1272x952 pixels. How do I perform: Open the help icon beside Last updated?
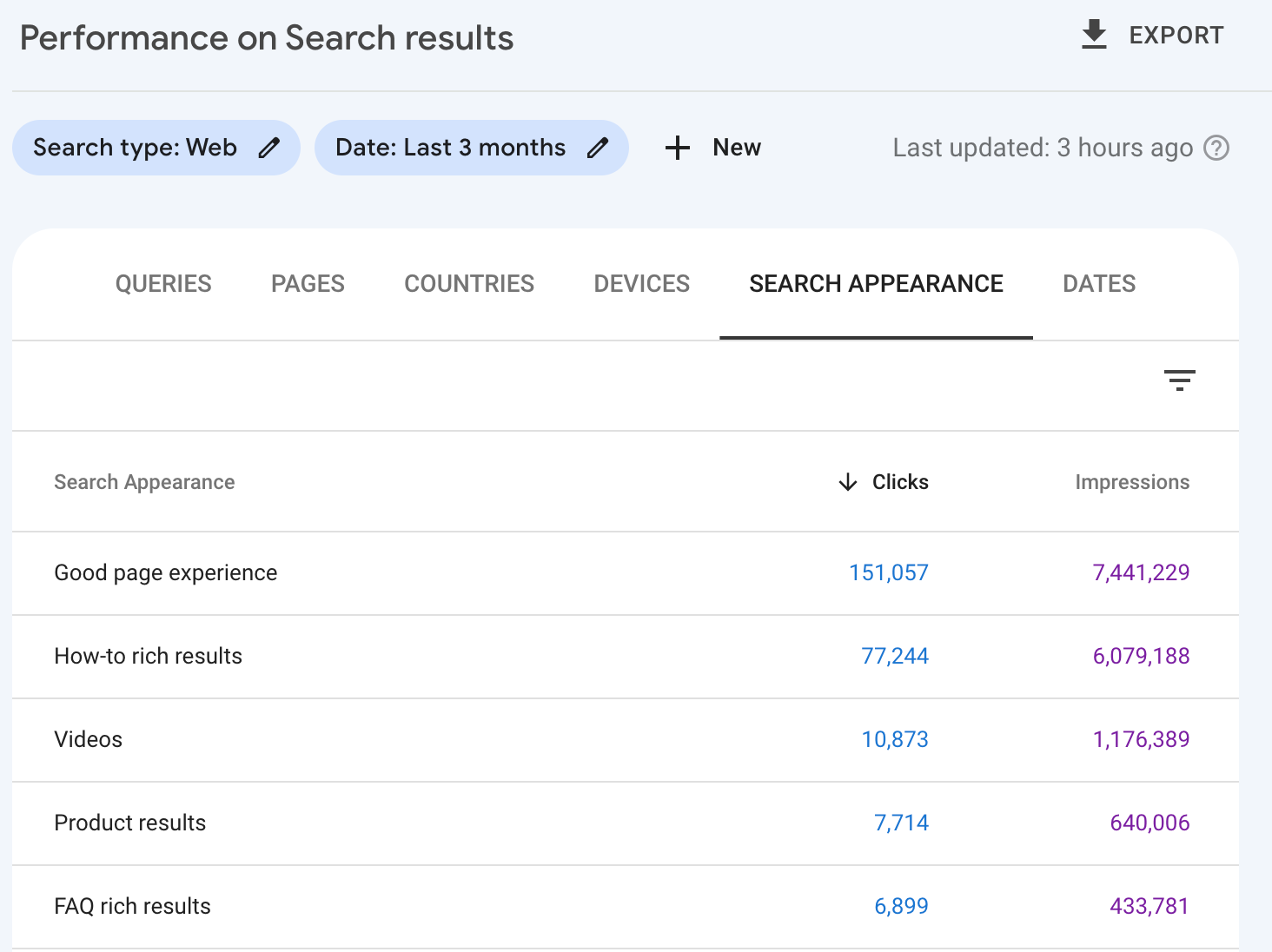[1217, 148]
